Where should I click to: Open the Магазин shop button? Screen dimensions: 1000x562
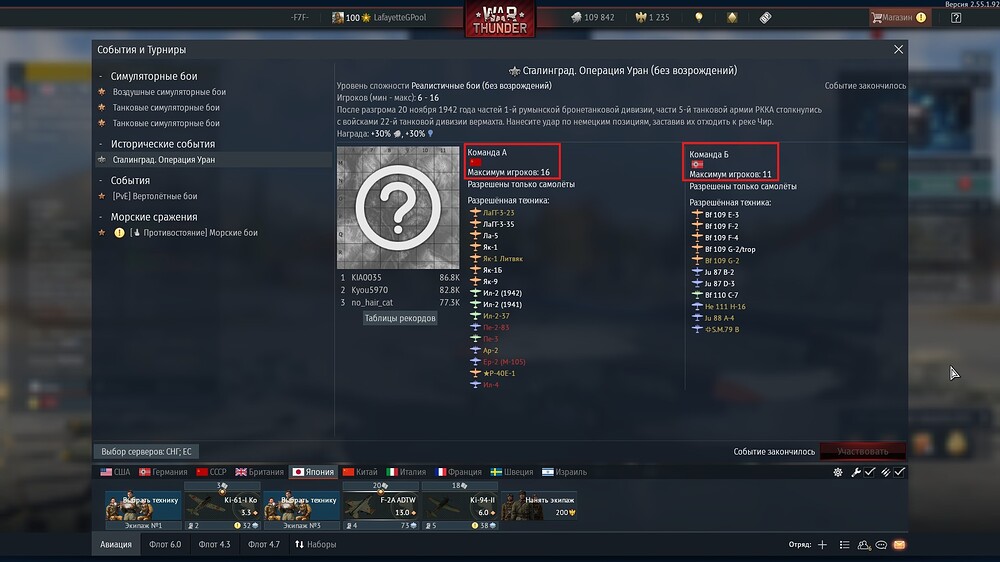(899, 18)
